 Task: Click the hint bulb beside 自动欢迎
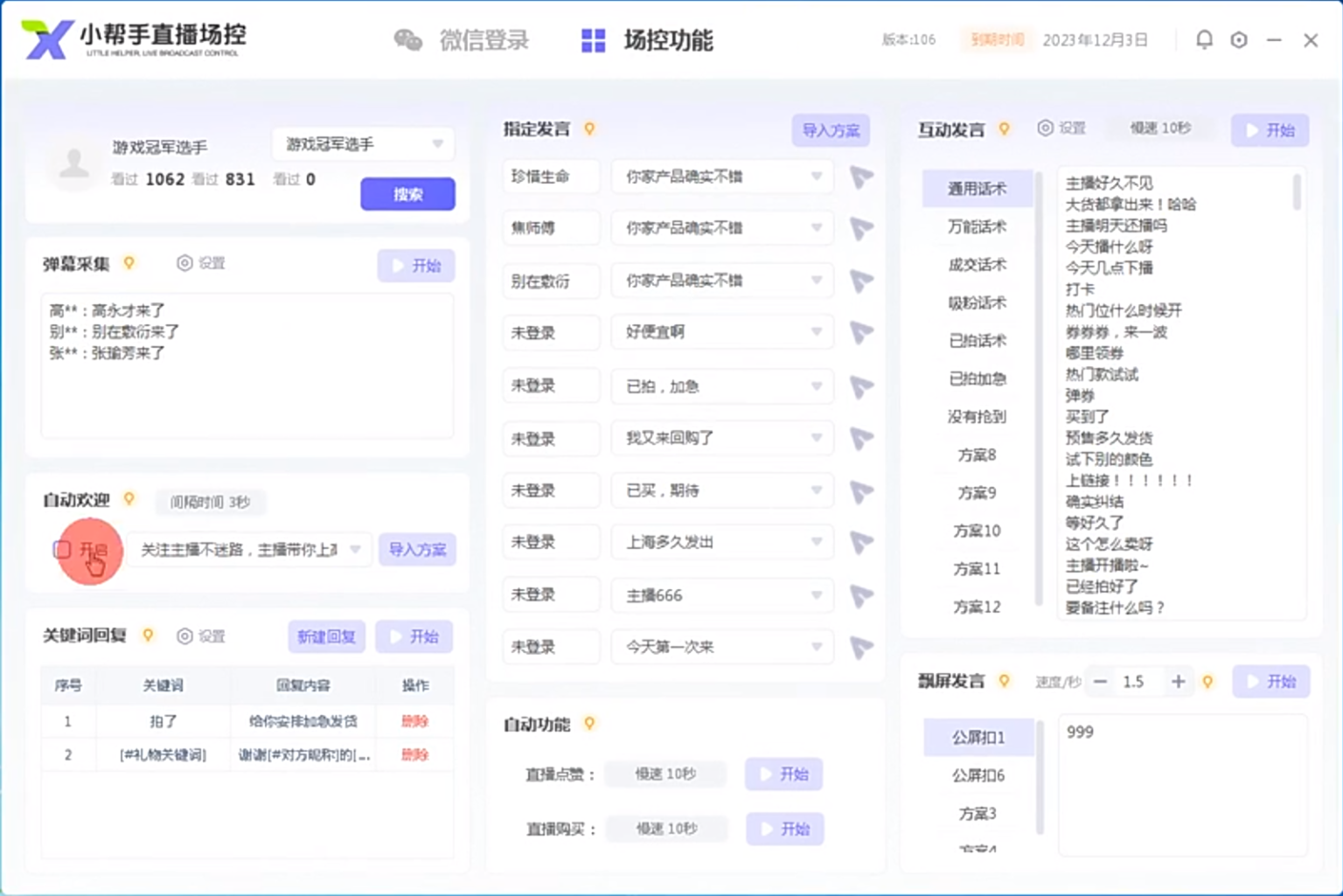pyautogui.click(x=129, y=499)
